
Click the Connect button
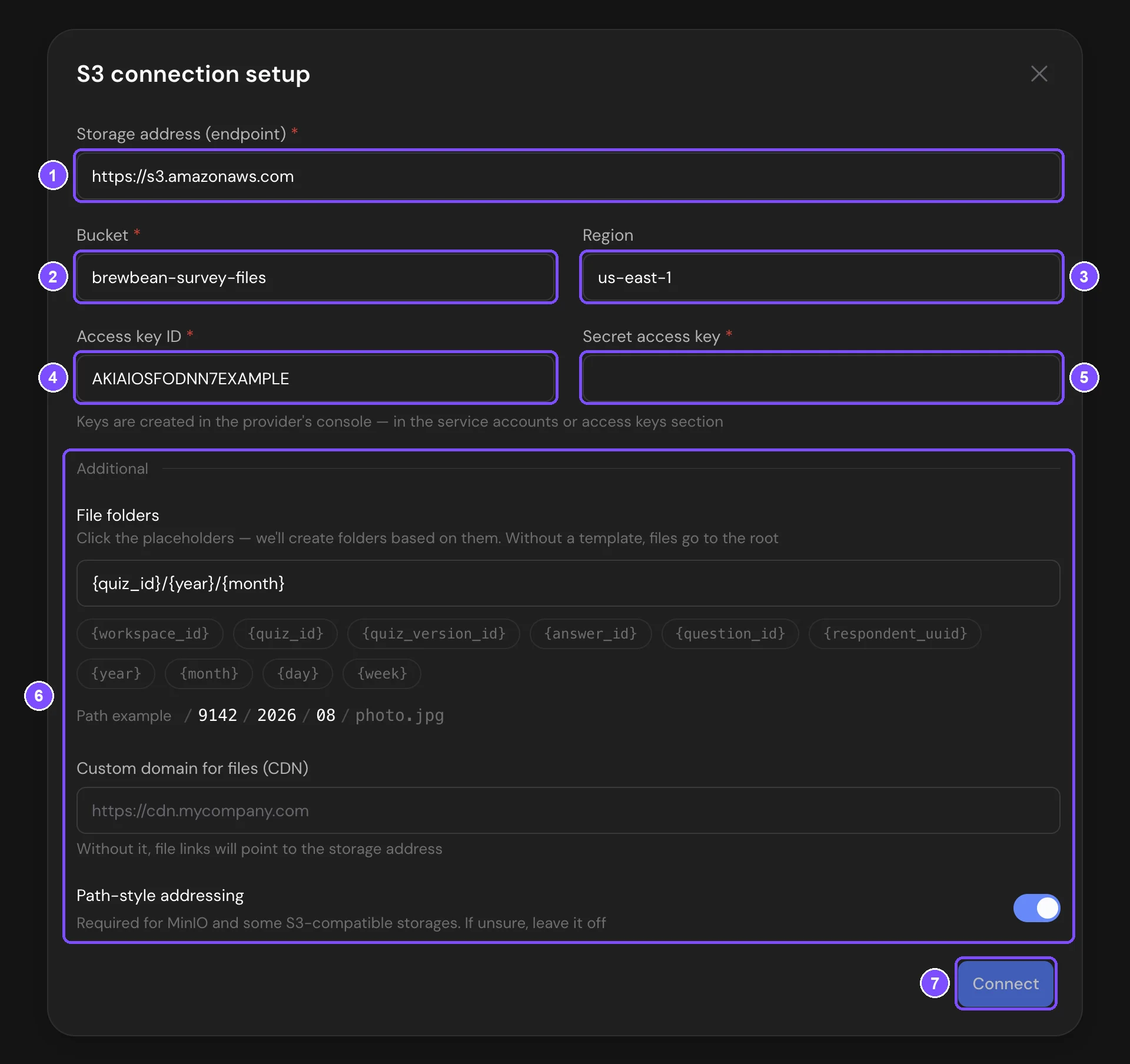click(x=1006, y=983)
